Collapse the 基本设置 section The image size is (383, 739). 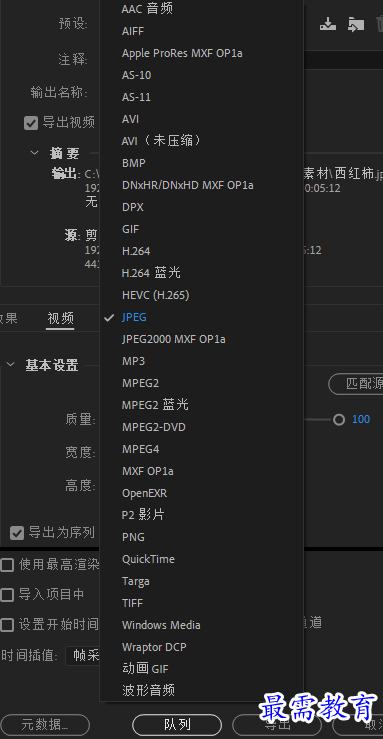(x=11, y=365)
